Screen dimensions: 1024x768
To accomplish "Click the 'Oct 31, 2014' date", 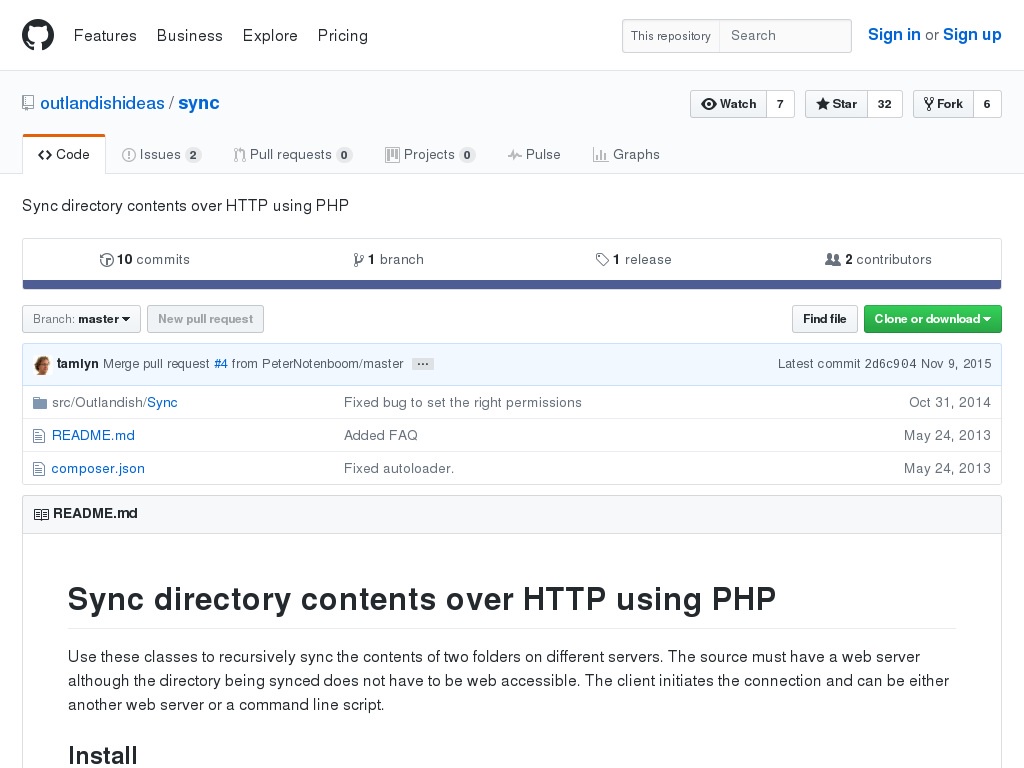I will (950, 403).
